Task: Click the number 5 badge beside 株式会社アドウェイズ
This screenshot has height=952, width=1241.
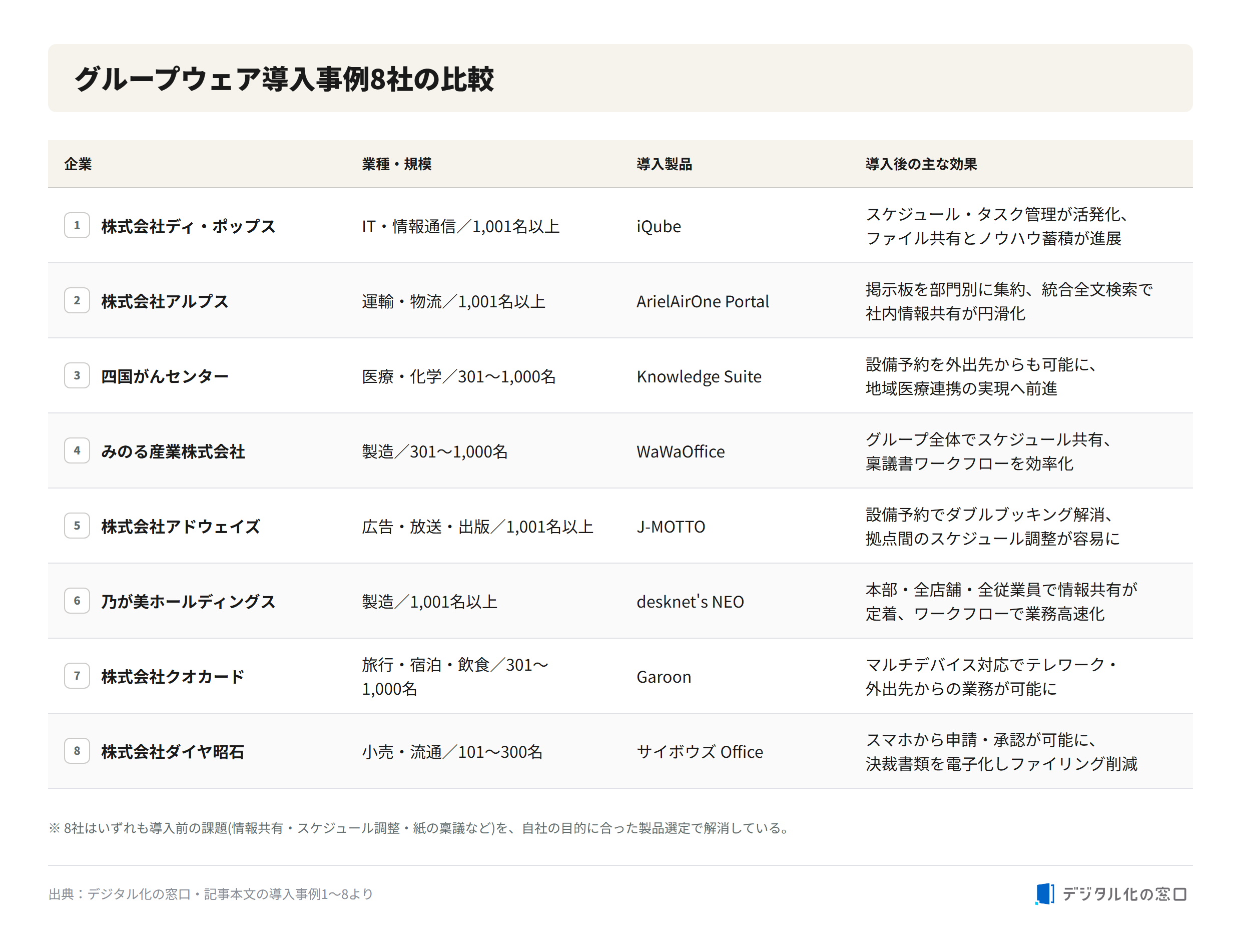Action: [77, 526]
